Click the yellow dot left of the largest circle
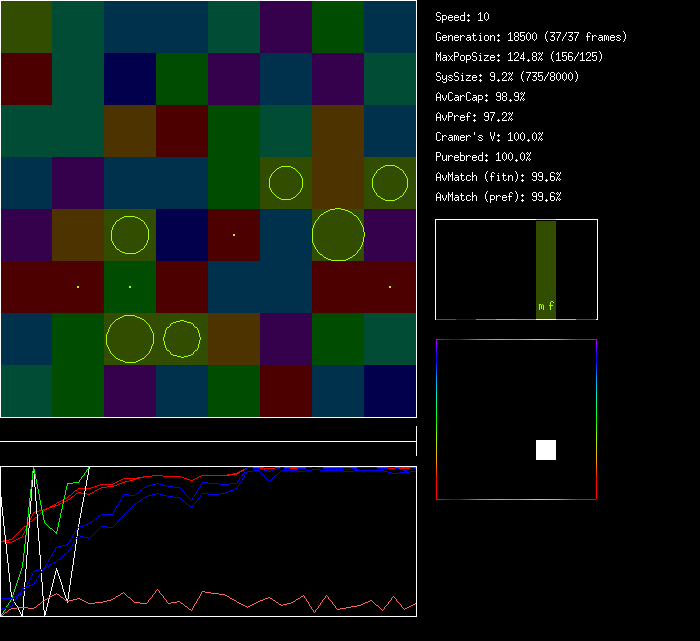This screenshot has height=641, width=700. [x=234, y=235]
